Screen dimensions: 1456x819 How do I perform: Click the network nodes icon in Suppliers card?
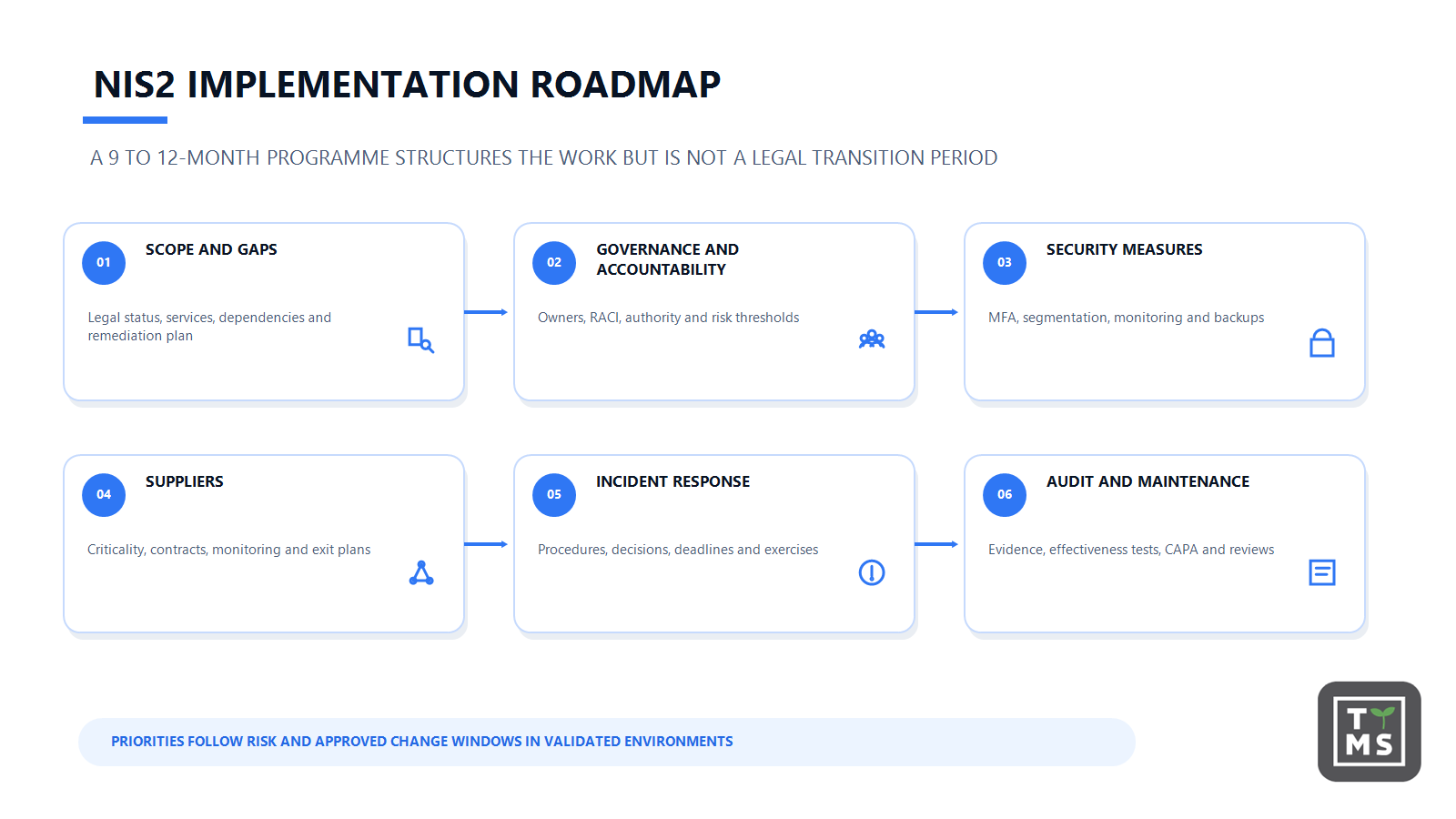[x=421, y=572]
